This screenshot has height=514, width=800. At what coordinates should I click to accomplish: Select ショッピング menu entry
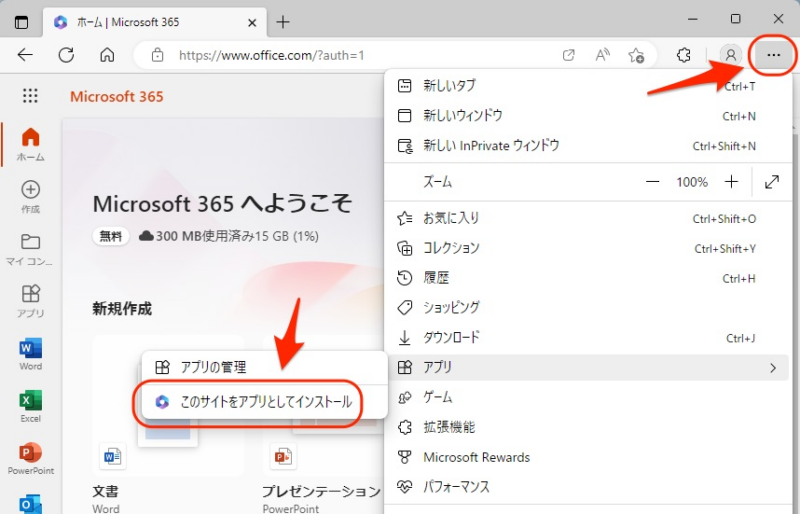[586, 308]
